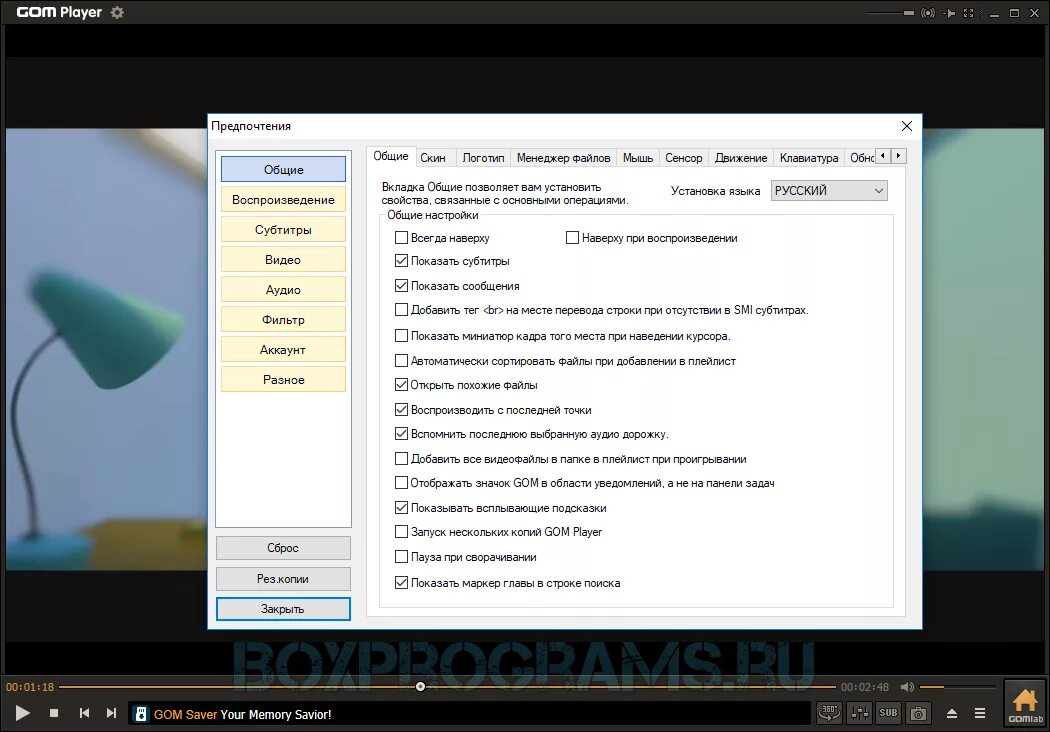Stop playback with the square button
1050x732 pixels.
[54, 713]
